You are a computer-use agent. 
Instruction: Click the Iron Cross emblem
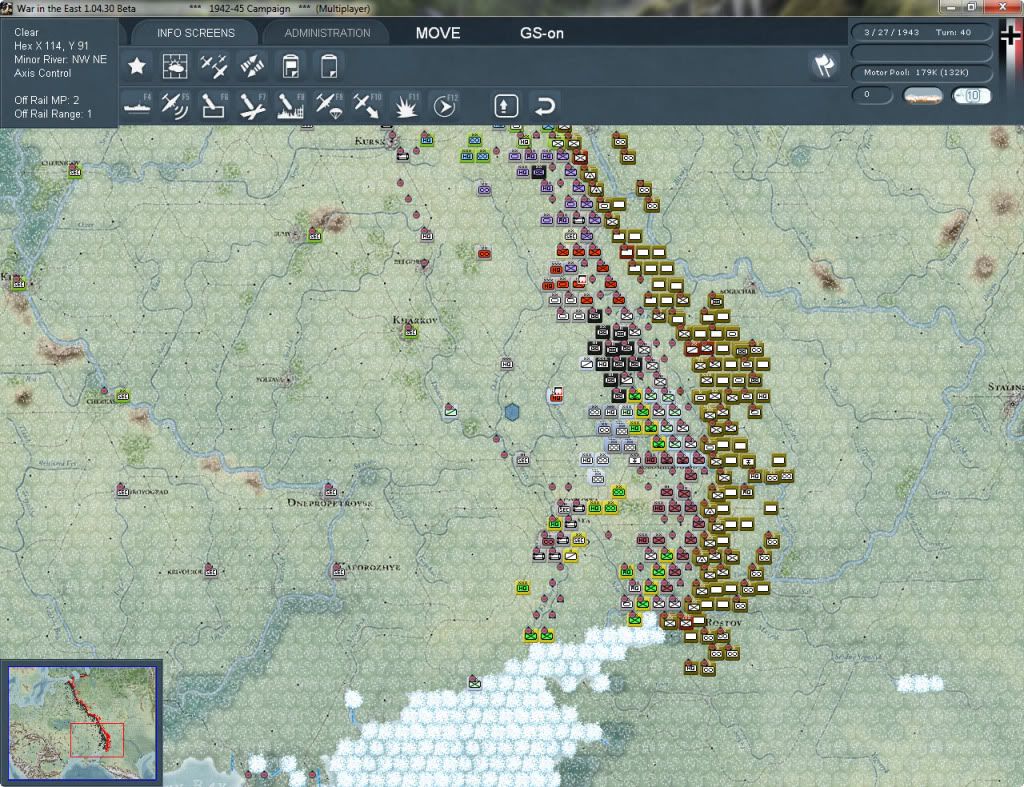pyautogui.click(x=1010, y=34)
